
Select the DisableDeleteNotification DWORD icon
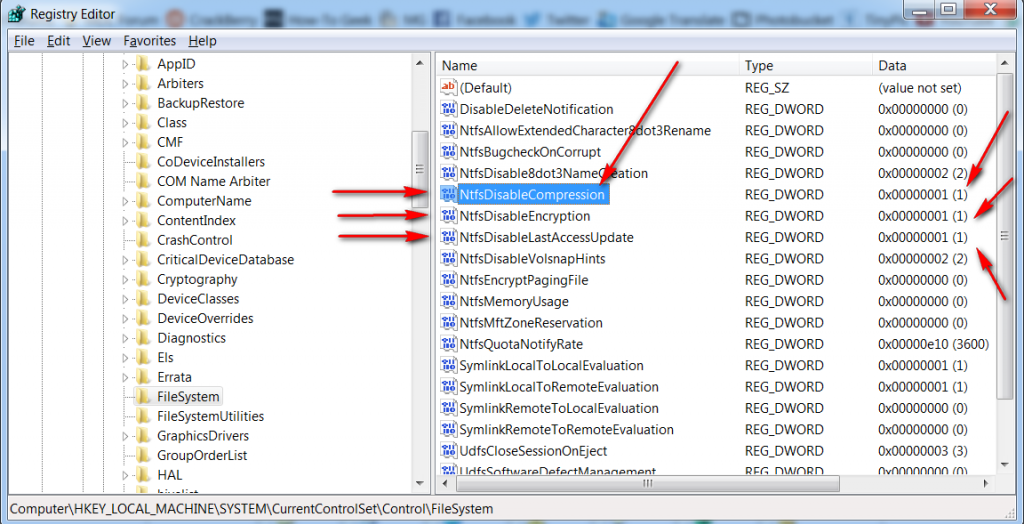(449, 109)
